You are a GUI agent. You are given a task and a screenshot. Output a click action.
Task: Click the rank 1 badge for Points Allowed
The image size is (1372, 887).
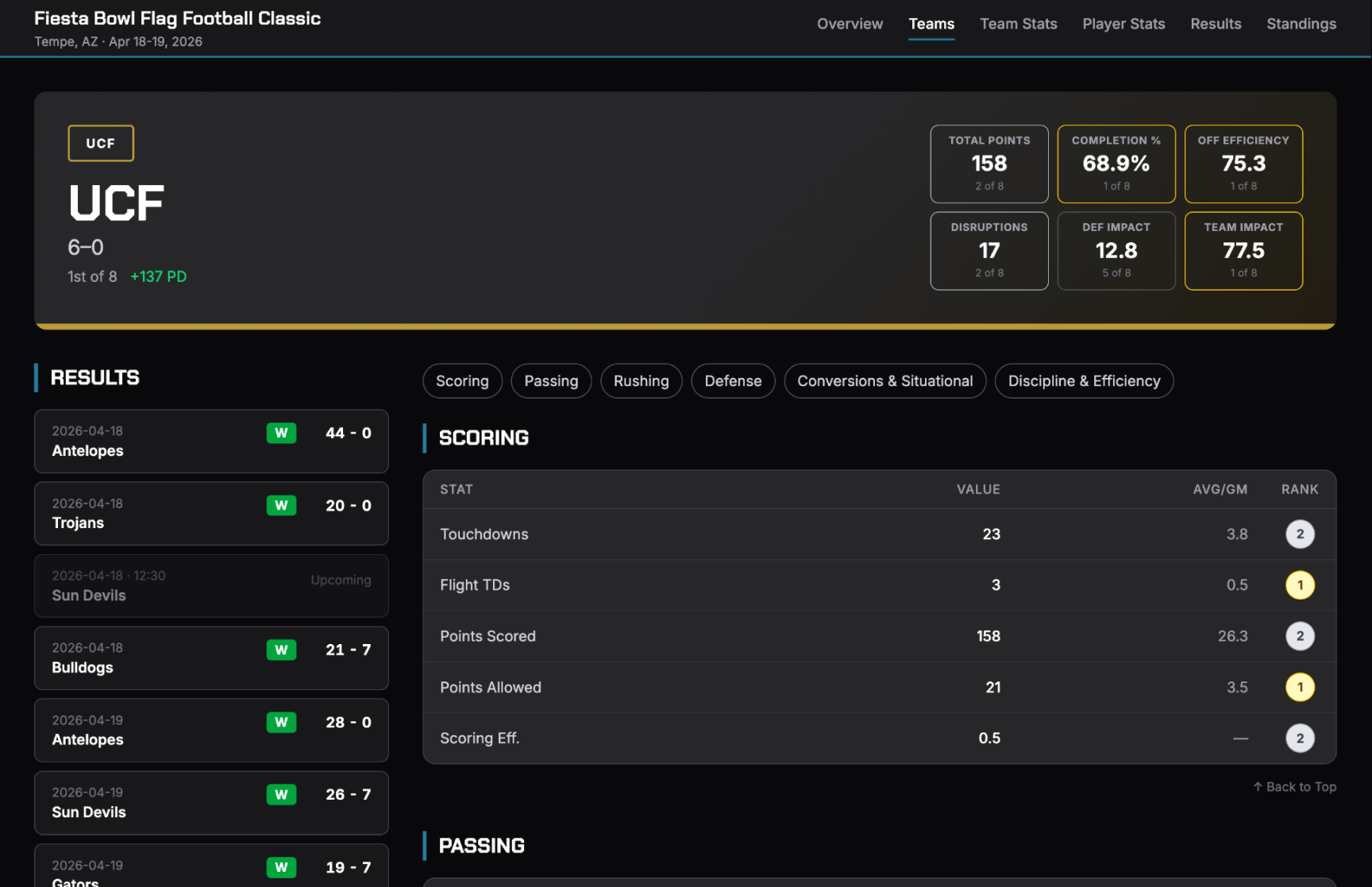[x=1300, y=688]
